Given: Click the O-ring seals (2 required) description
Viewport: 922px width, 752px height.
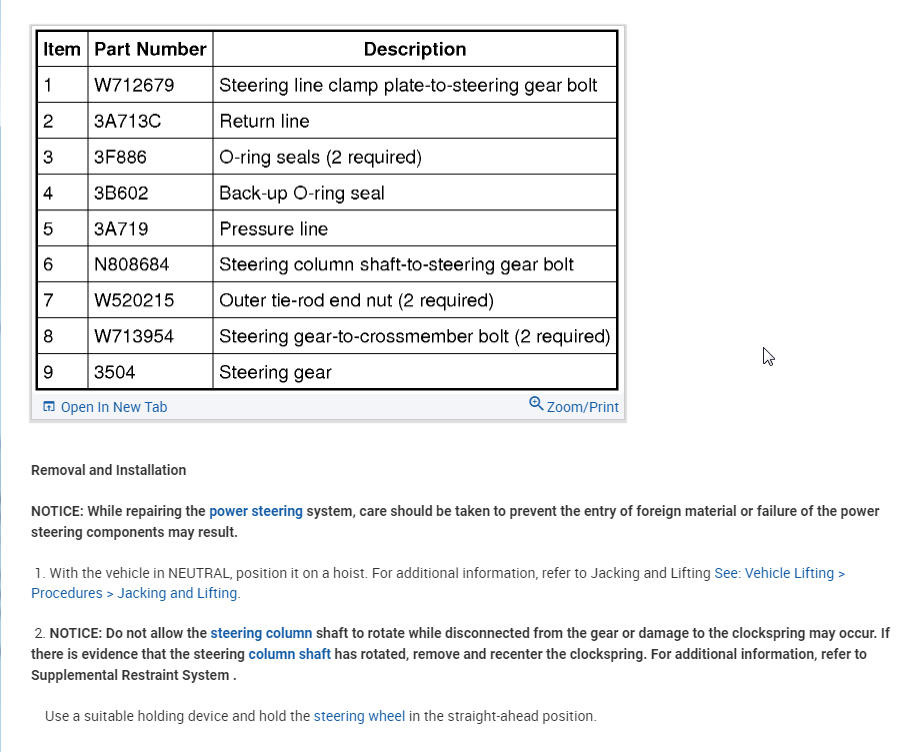Looking at the screenshot, I should tap(320, 157).
